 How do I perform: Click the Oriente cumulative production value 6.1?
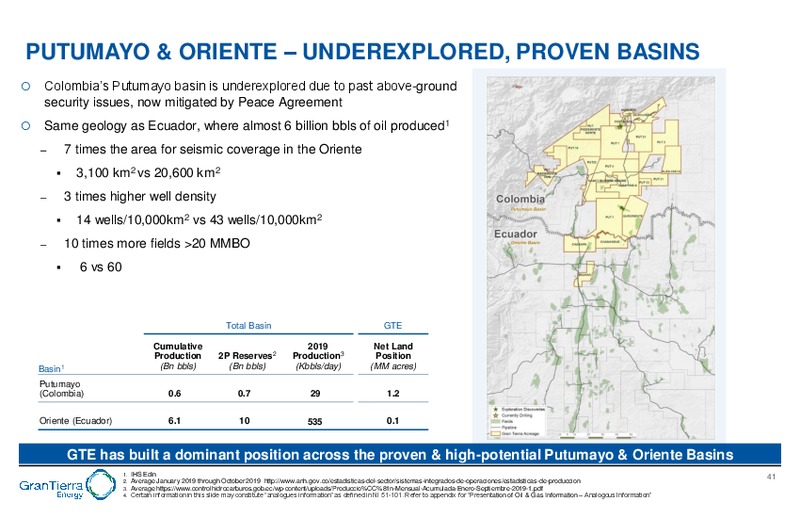(174, 421)
